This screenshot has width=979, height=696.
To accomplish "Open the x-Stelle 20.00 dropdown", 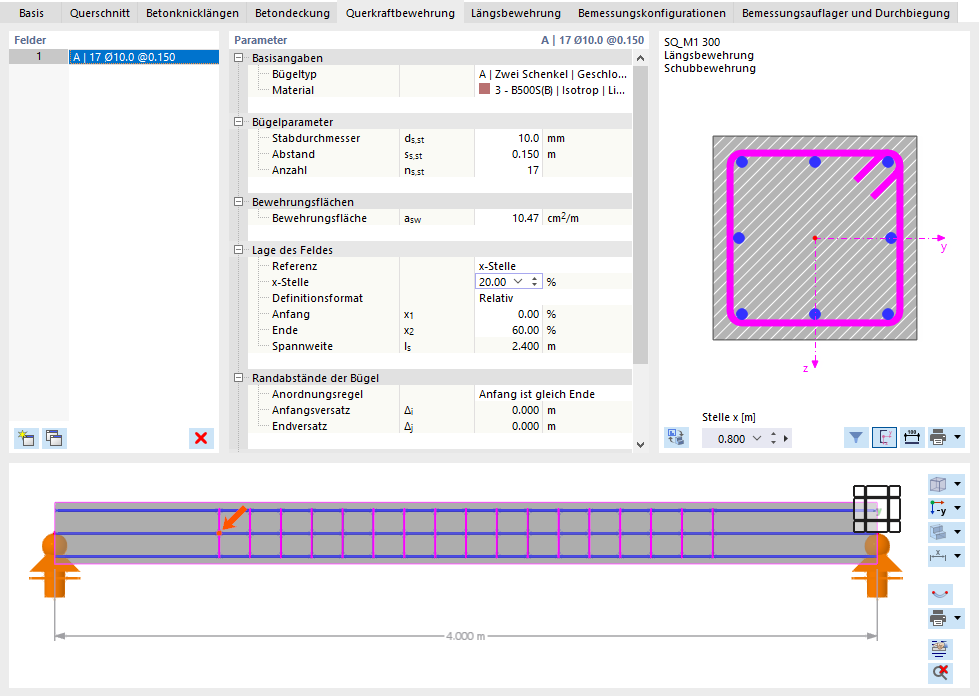I will click(518, 282).
